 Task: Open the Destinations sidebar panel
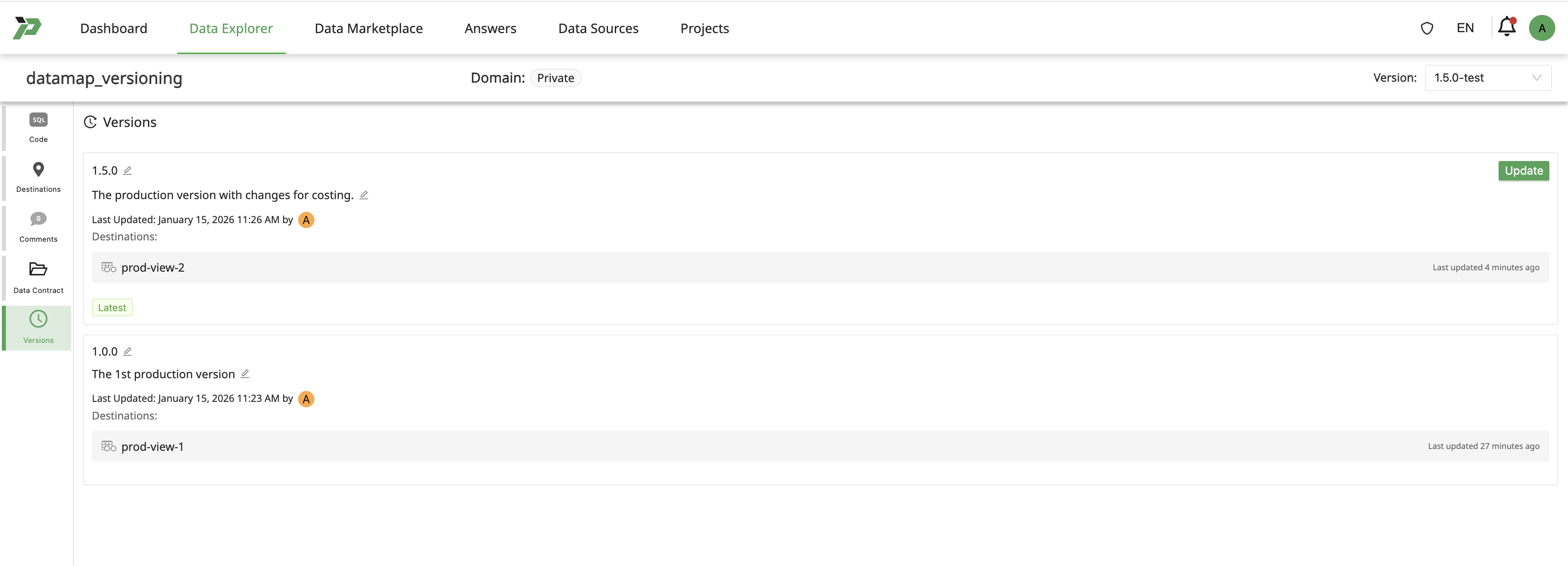pos(38,177)
